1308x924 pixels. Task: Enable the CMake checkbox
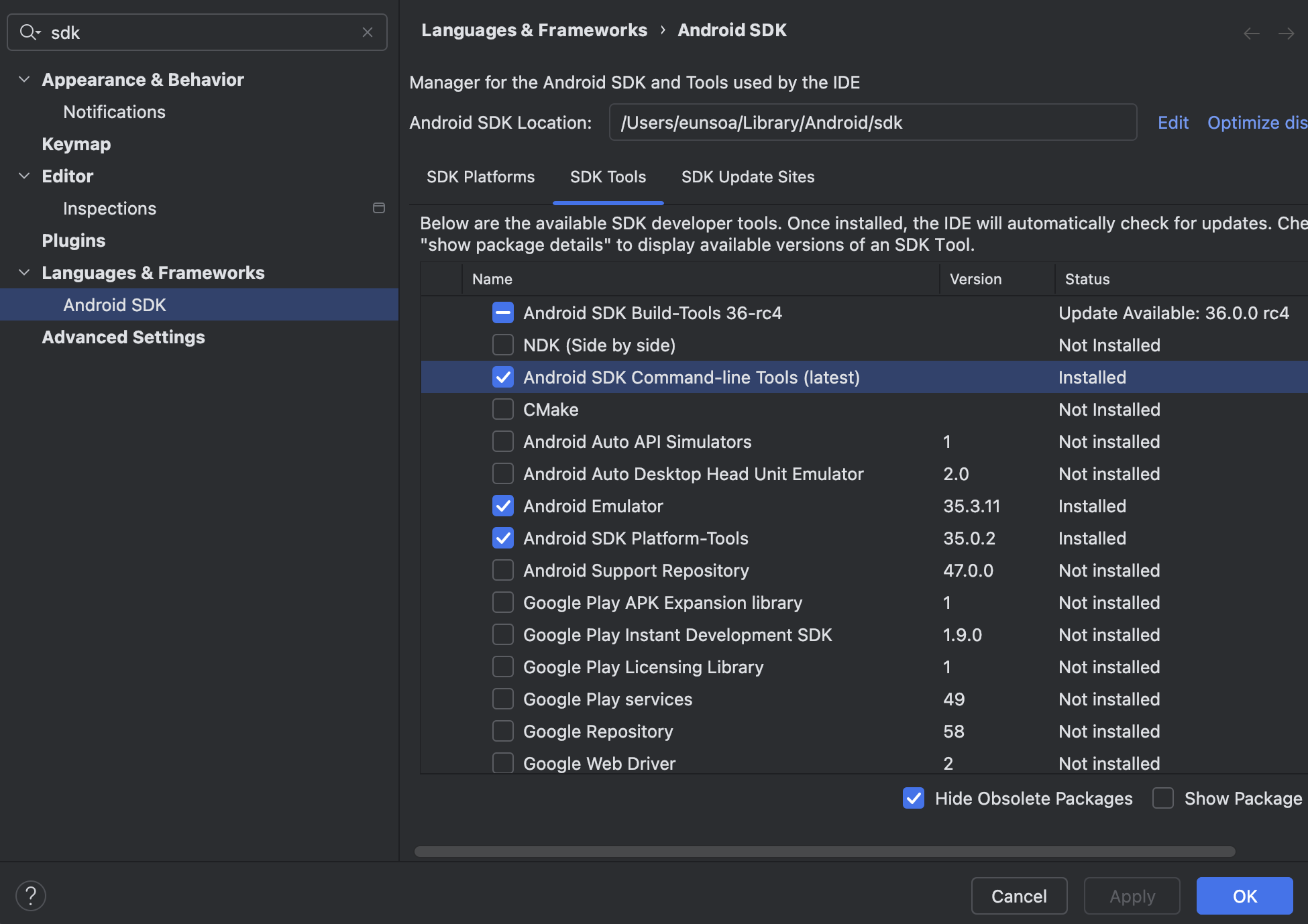pos(503,409)
